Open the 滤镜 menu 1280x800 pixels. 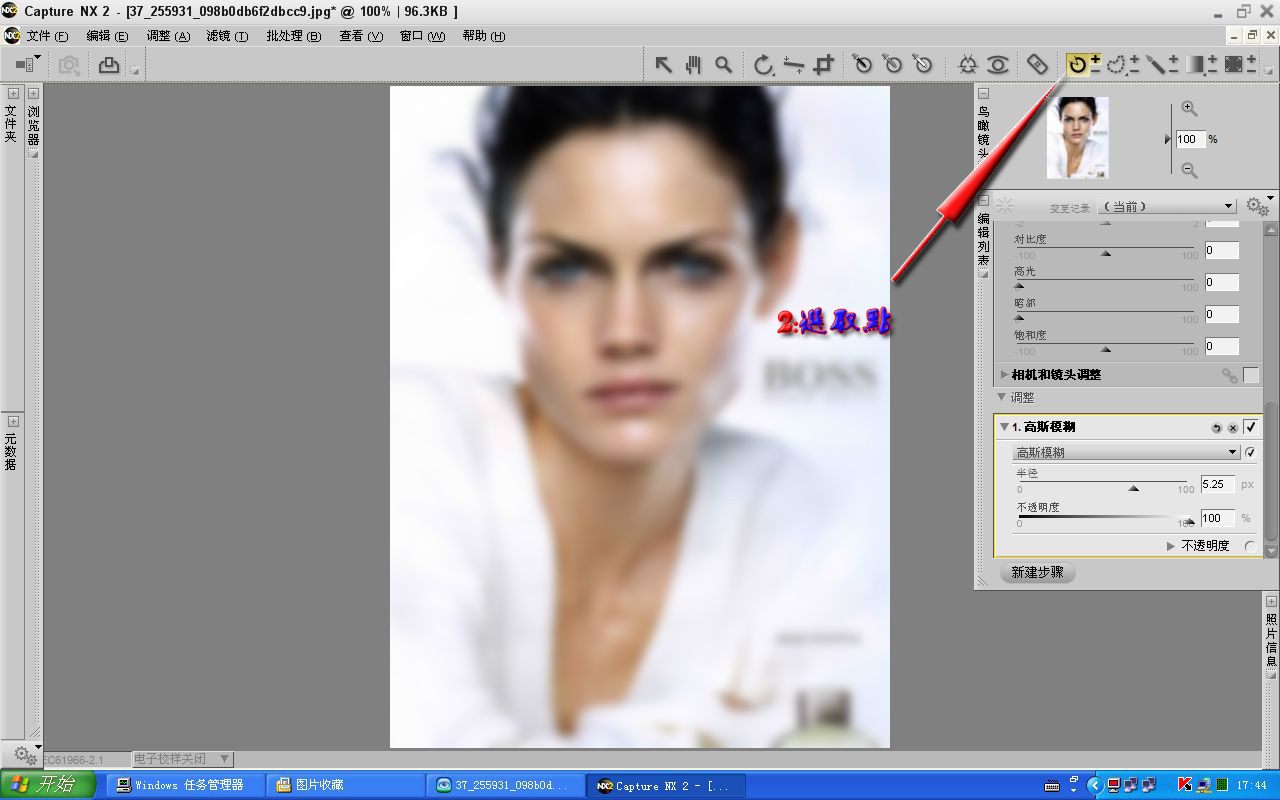point(227,36)
